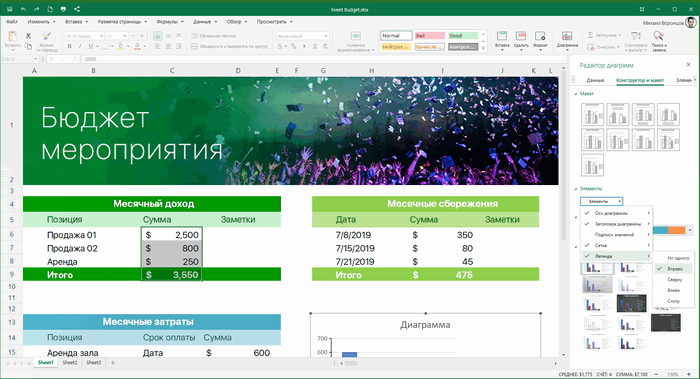Switch to Sheet2 tab
Screen dimensions: 700x379
[70, 362]
